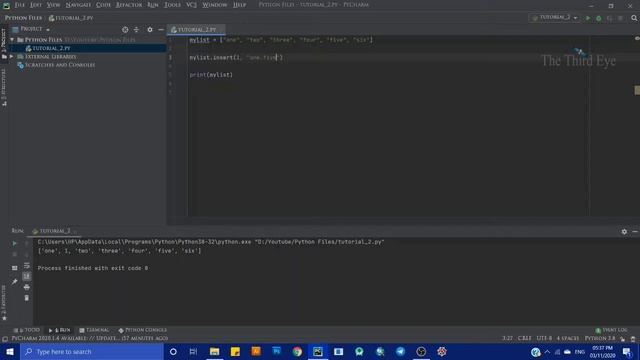Open Windows Task View

click(193, 351)
